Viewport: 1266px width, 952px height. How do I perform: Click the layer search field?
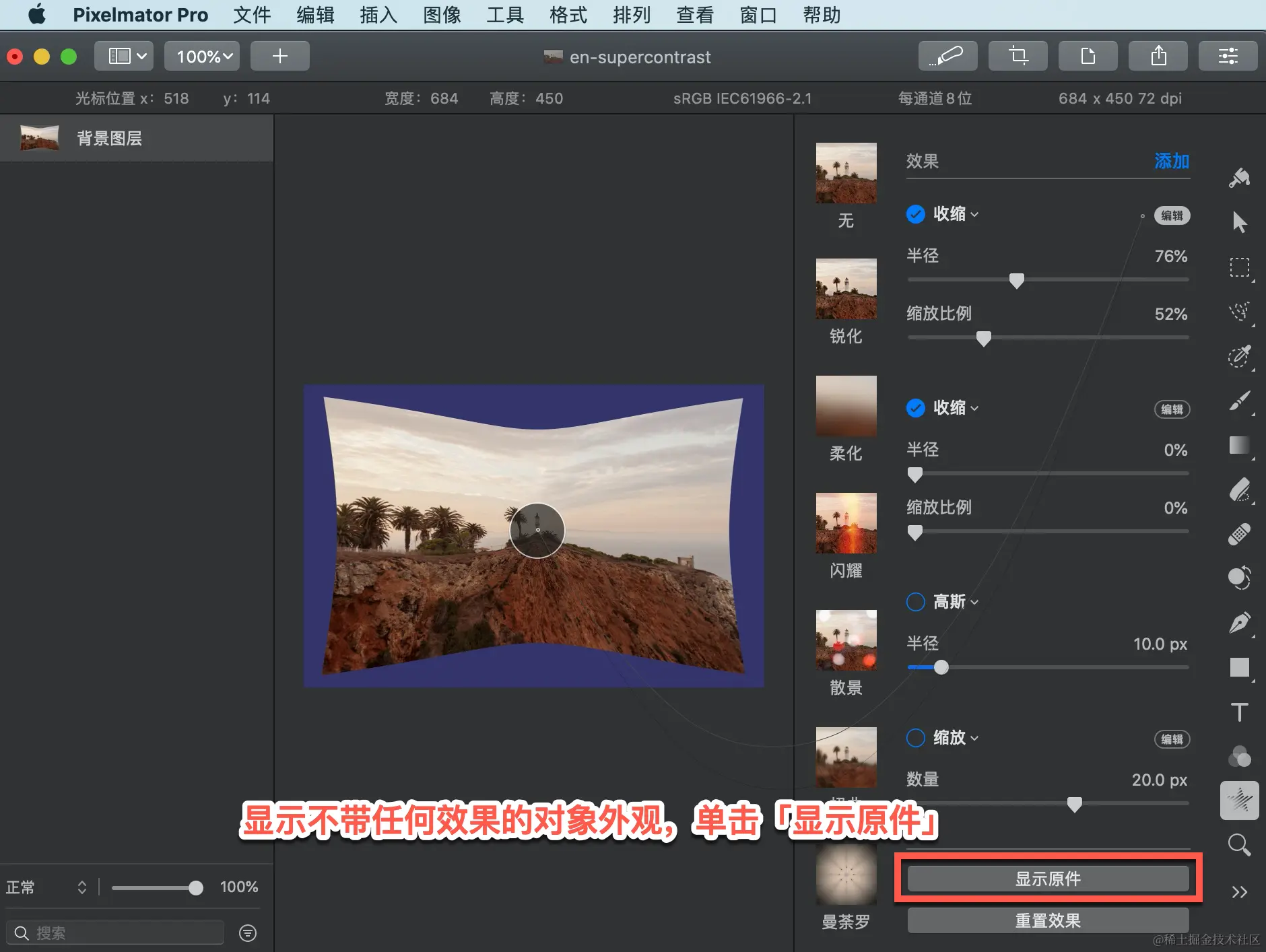(114, 932)
